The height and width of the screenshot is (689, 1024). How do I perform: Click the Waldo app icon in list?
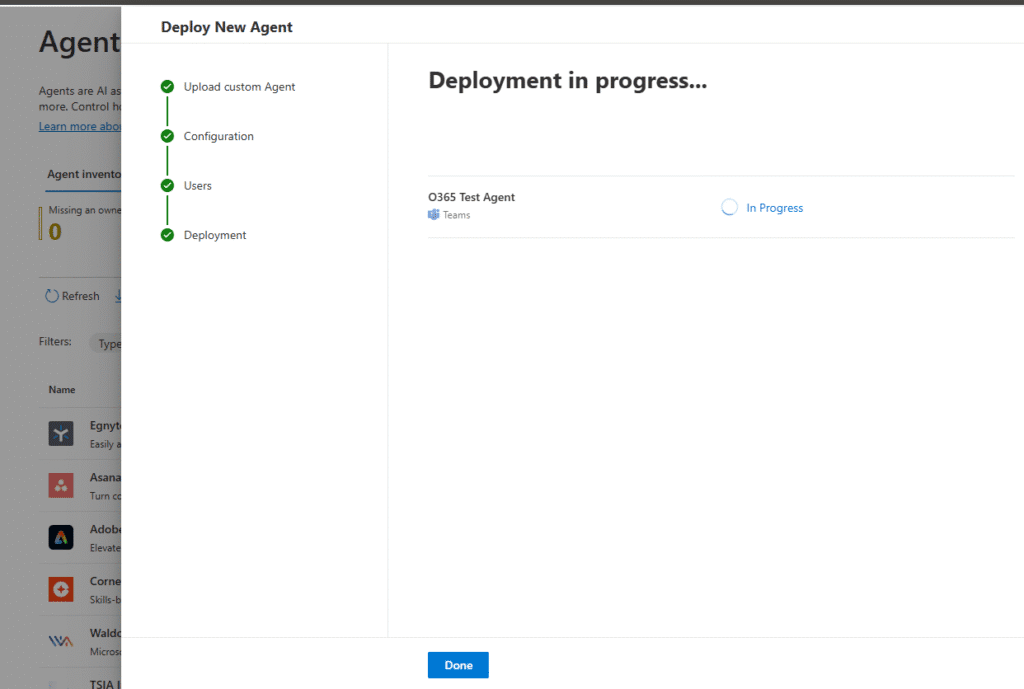(61, 641)
